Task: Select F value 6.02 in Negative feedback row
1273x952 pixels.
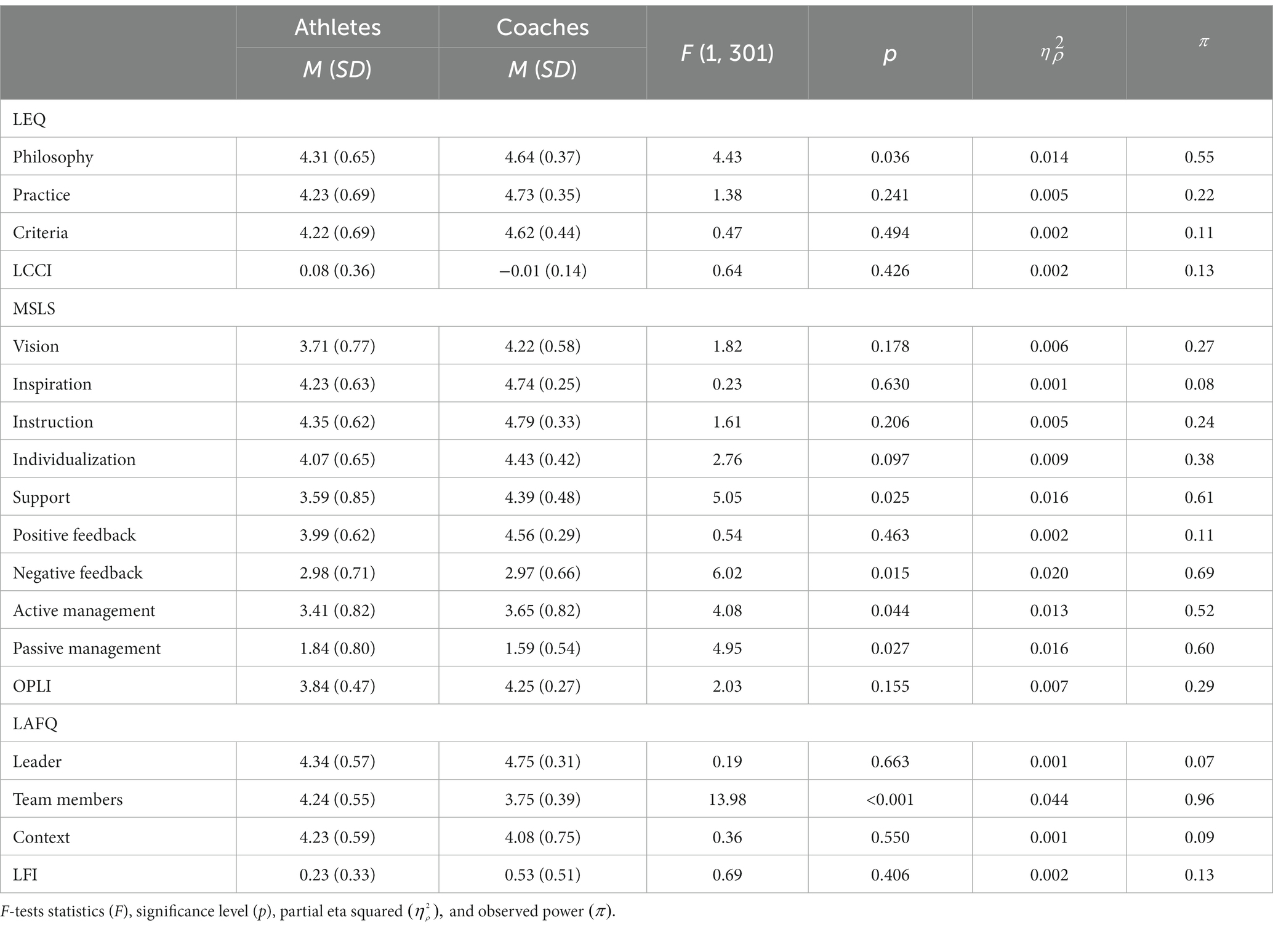Action: [x=727, y=573]
